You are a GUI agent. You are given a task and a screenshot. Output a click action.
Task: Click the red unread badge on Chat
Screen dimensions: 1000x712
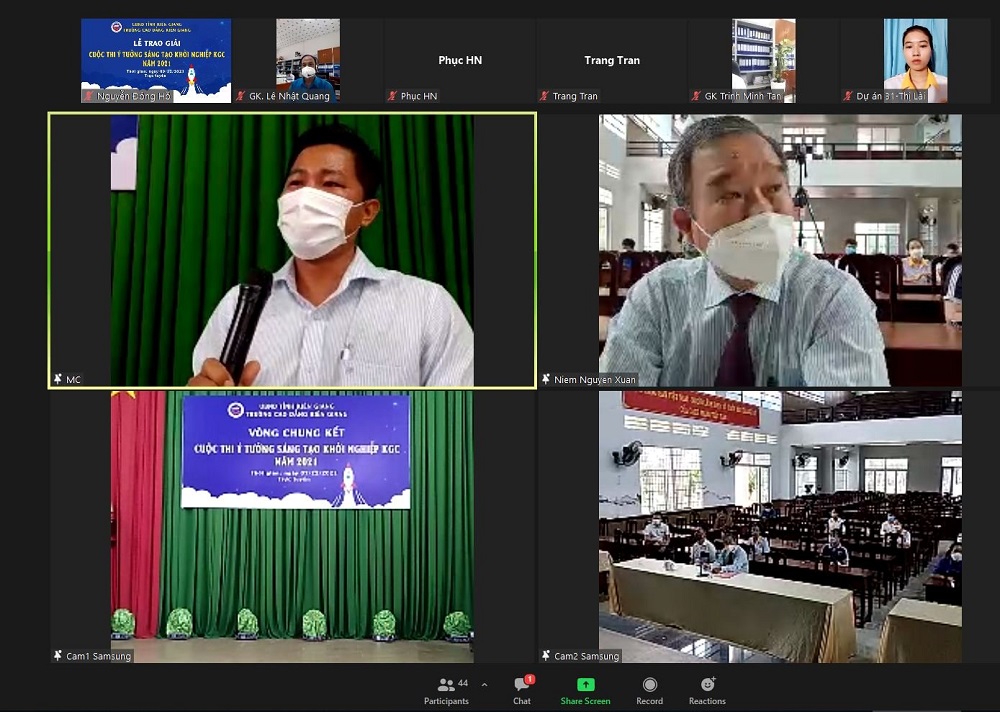(x=530, y=679)
